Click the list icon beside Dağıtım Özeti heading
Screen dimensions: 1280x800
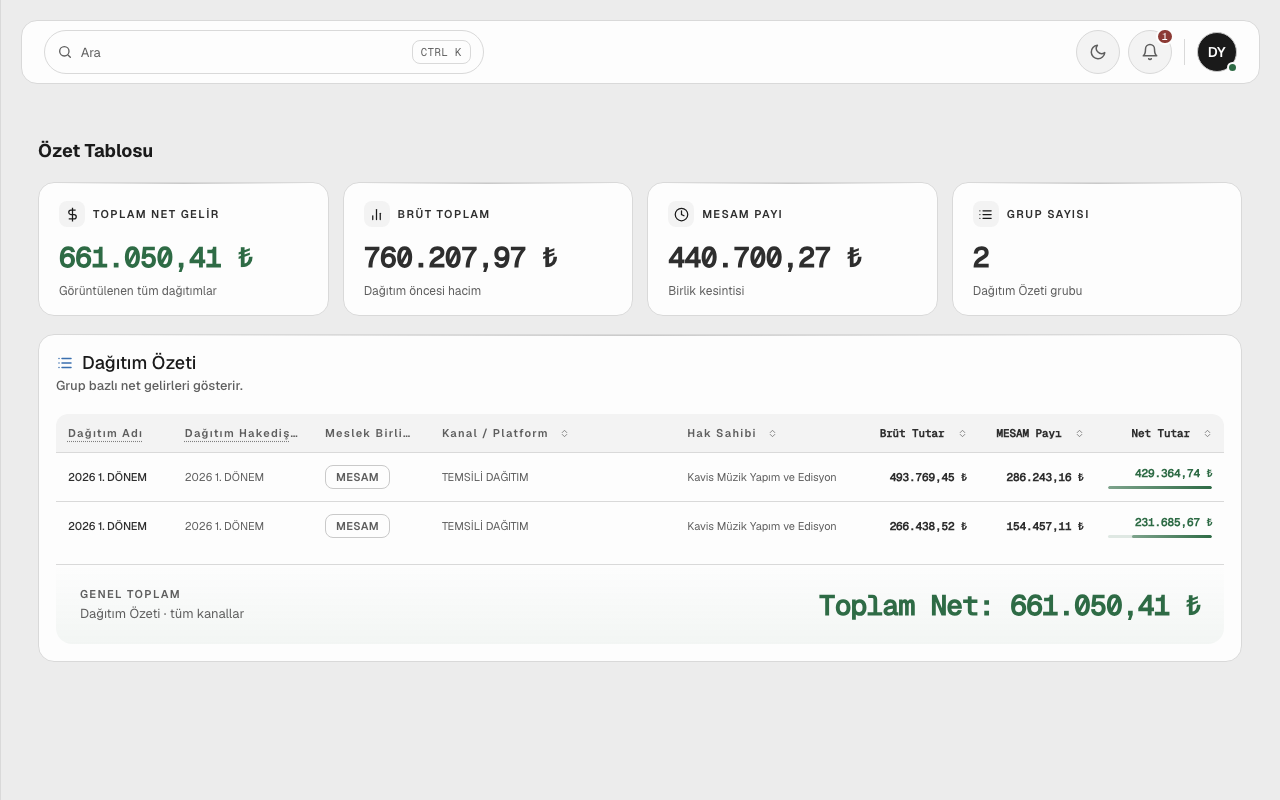(65, 363)
